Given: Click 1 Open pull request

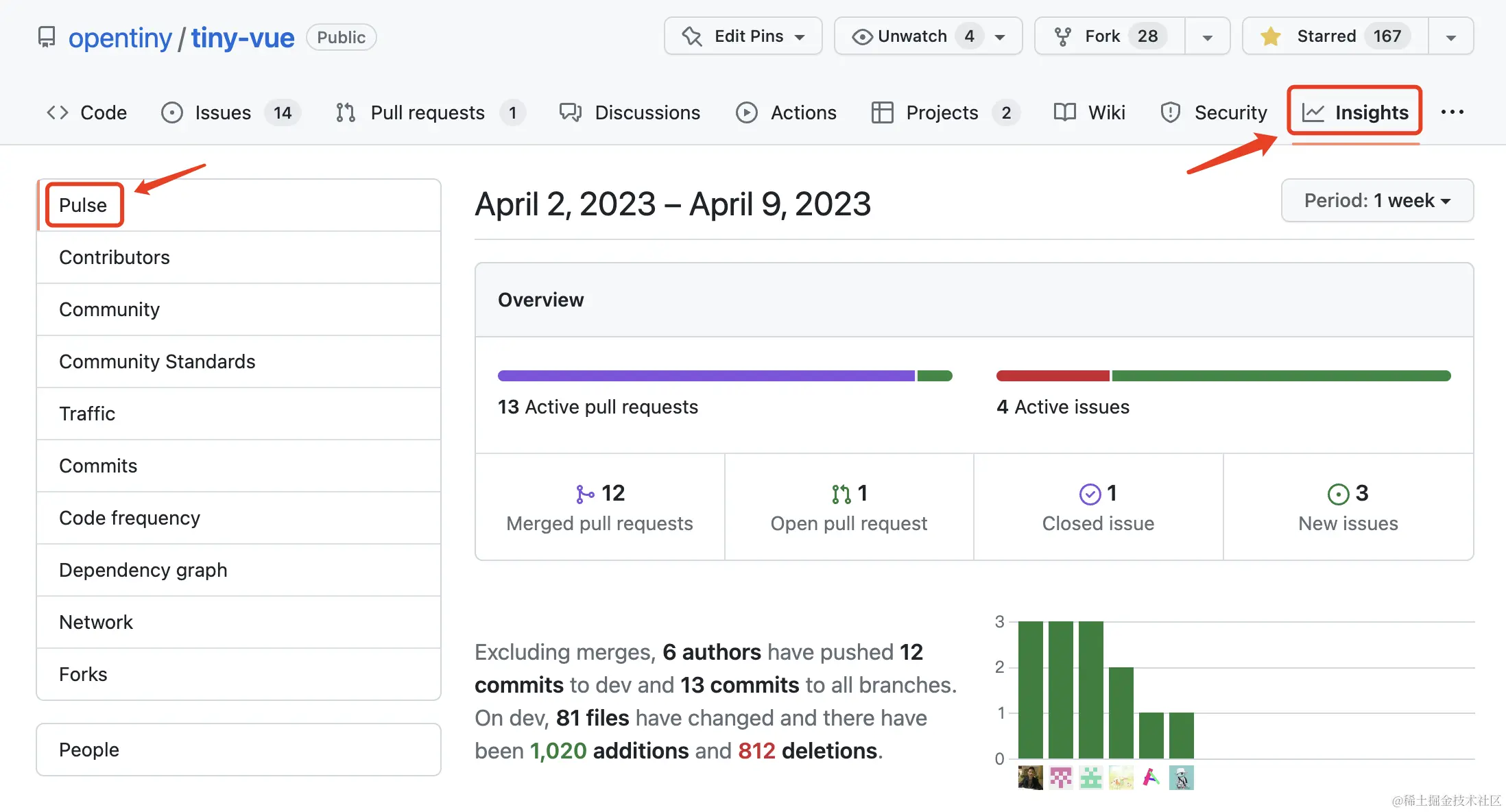Looking at the screenshot, I should (849, 507).
